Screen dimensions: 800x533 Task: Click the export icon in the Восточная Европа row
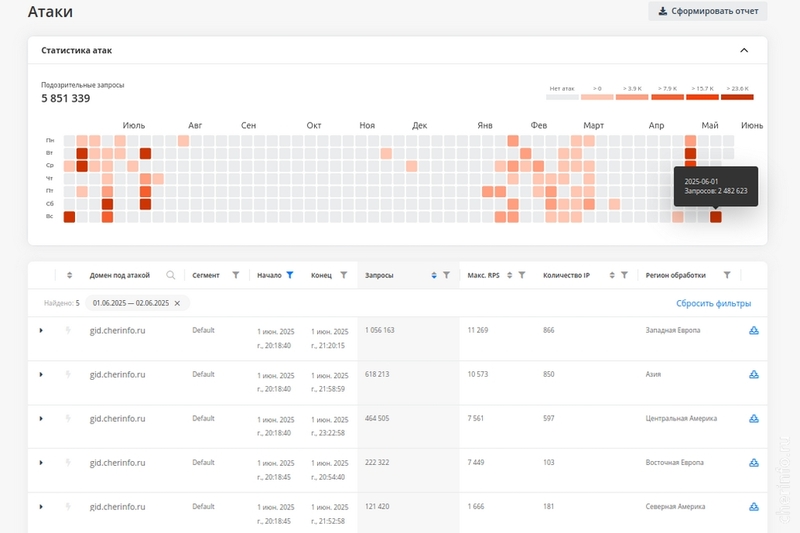(x=754, y=463)
